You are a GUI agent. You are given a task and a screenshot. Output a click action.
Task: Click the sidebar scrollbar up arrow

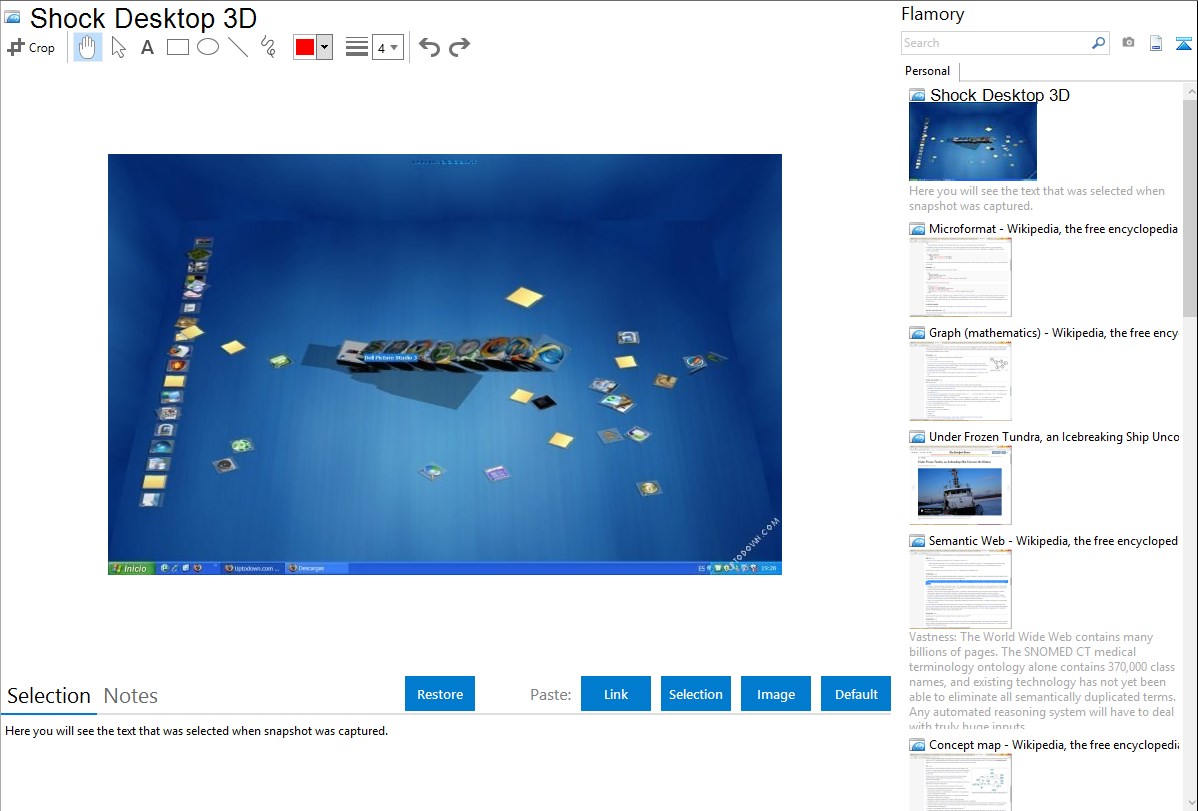click(1190, 91)
